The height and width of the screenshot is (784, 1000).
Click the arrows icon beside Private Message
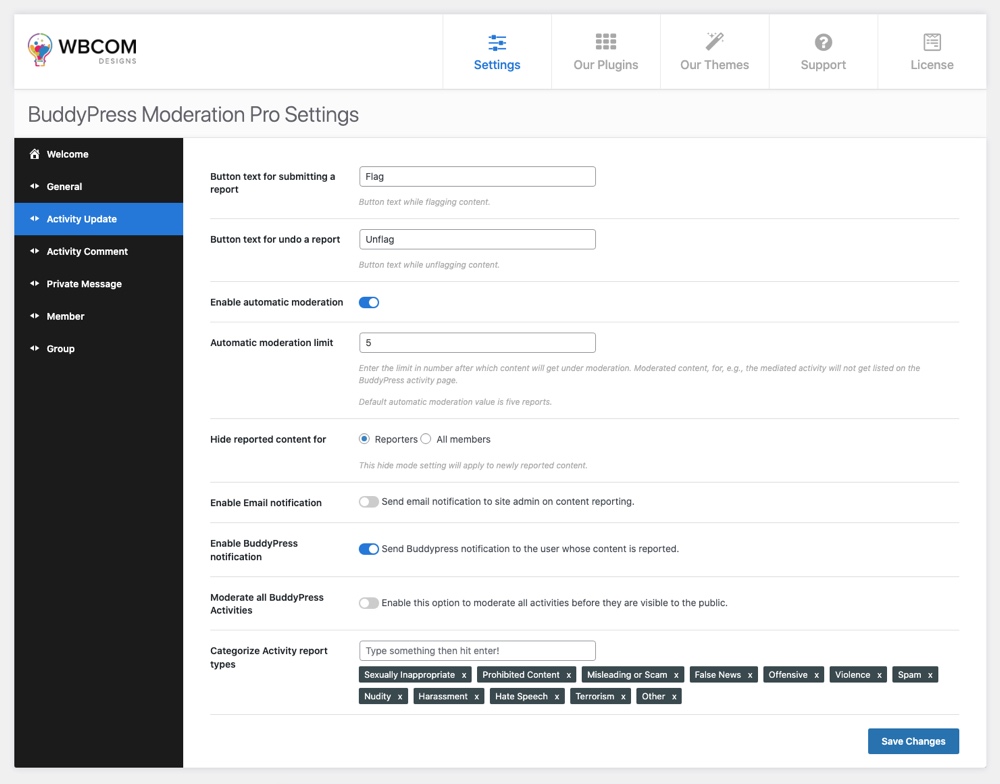click(x=34, y=283)
